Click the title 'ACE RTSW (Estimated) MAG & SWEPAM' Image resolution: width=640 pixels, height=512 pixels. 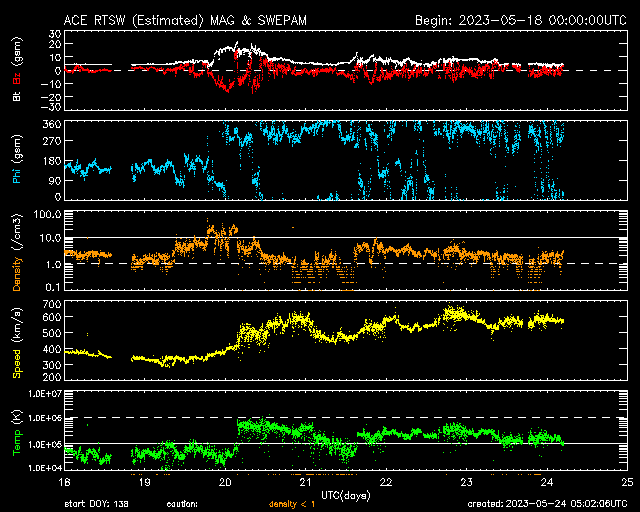click(185, 20)
